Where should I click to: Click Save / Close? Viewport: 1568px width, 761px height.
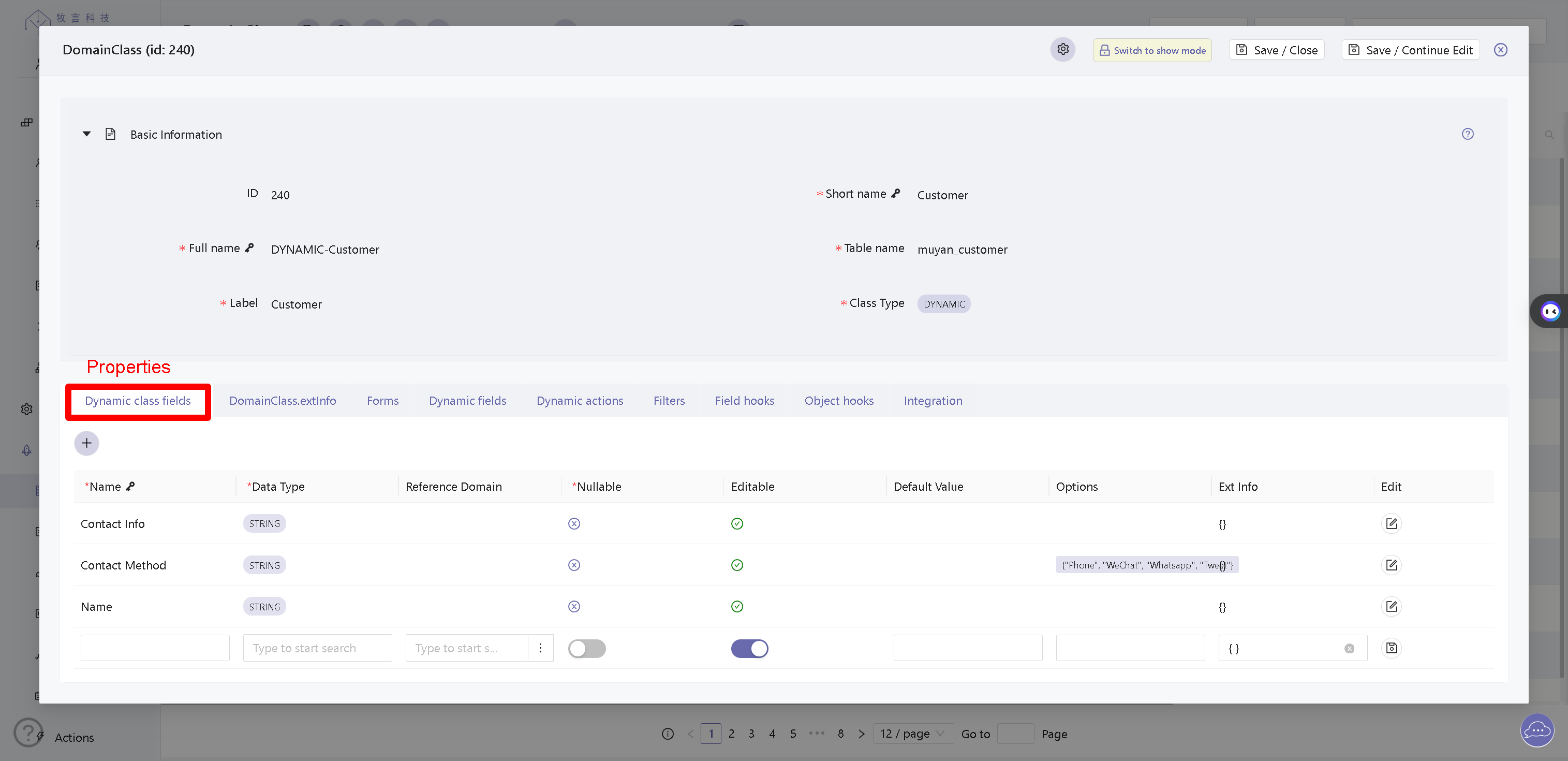tap(1277, 49)
